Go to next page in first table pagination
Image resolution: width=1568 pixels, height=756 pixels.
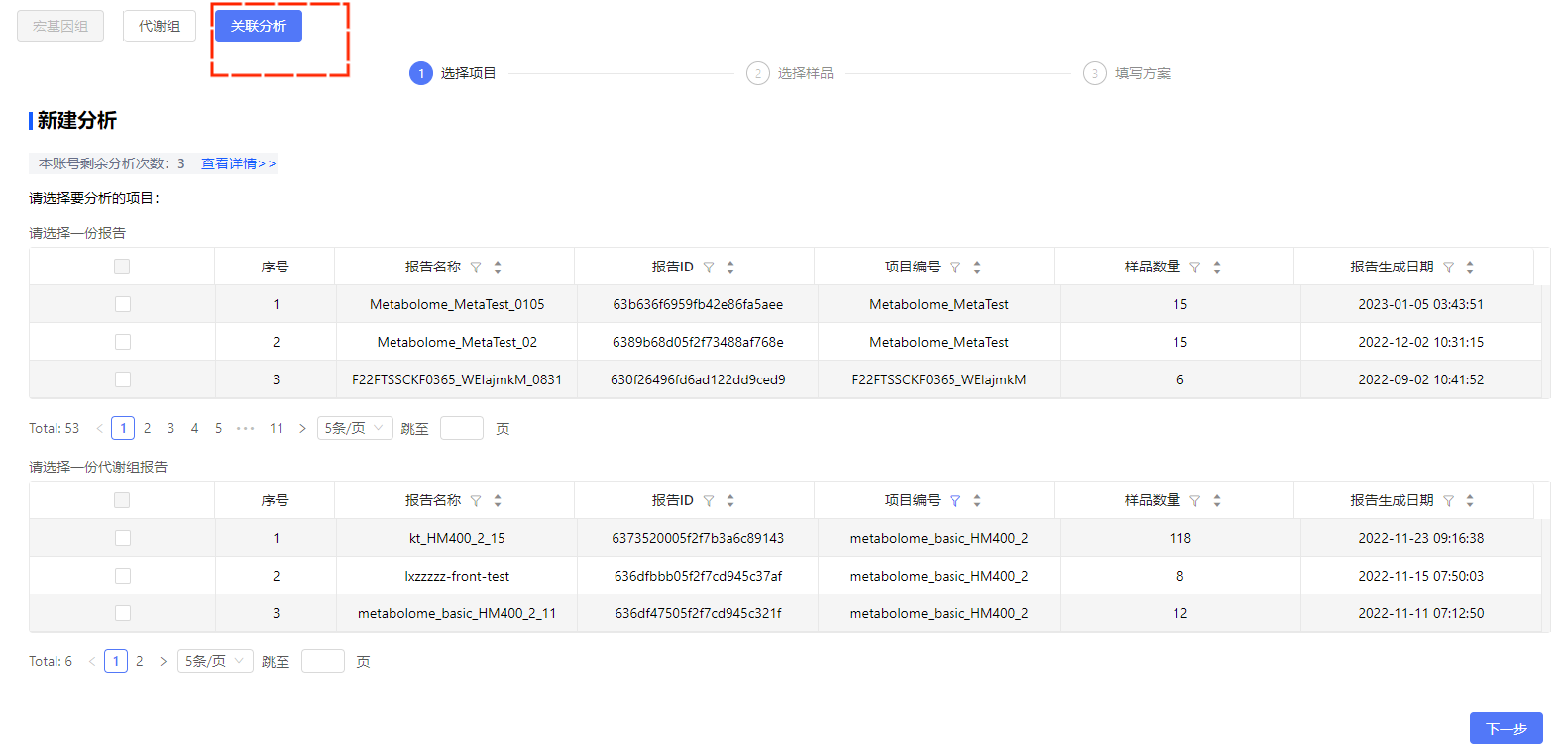(x=302, y=429)
